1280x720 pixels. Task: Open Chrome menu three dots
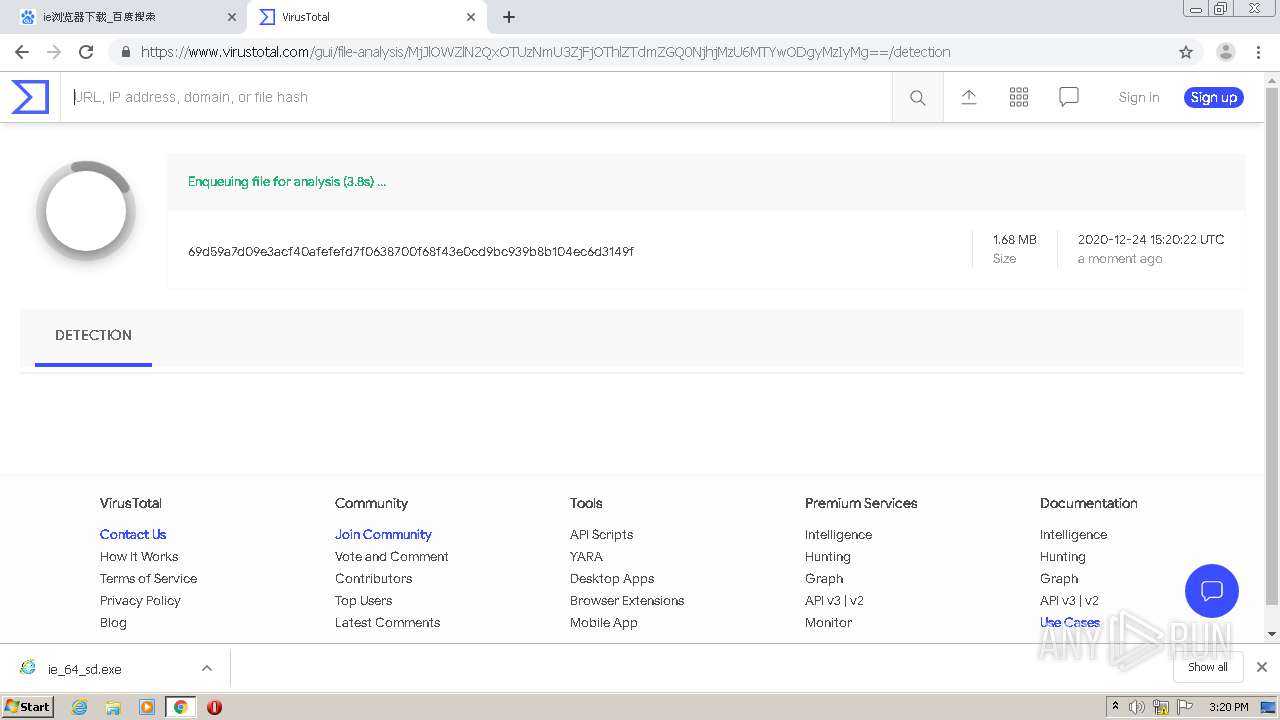point(1259,52)
